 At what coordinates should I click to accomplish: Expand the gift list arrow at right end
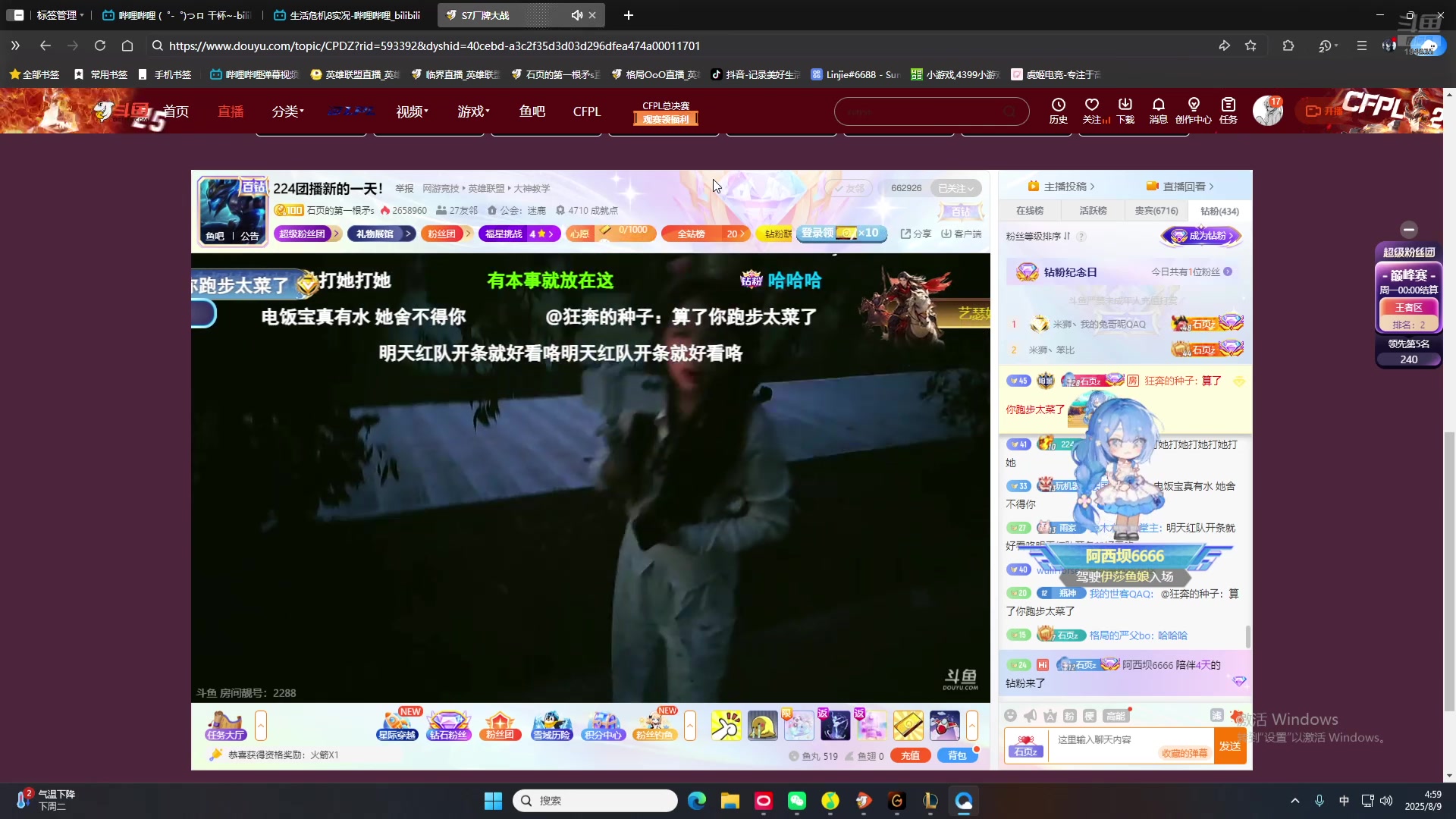tap(972, 726)
